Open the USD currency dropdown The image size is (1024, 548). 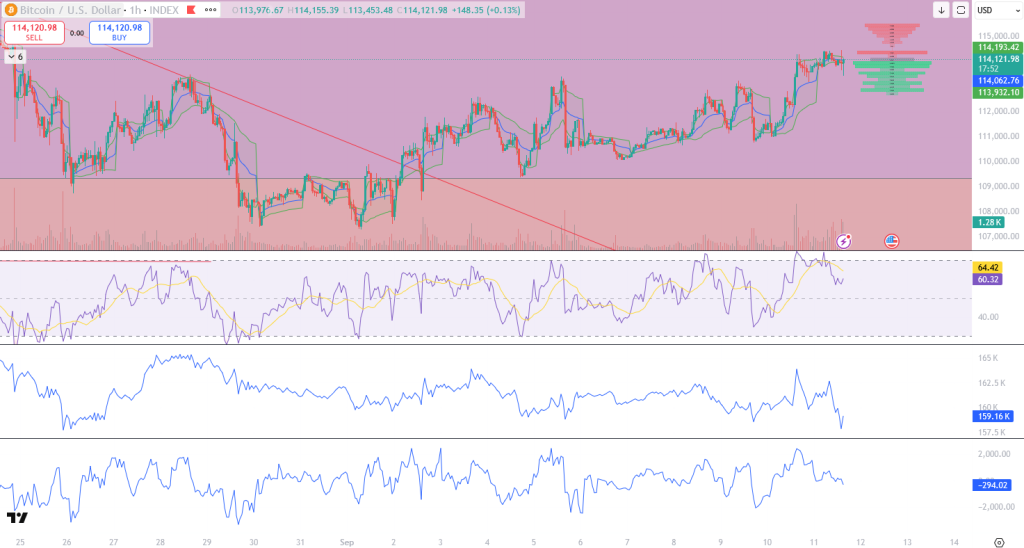click(997, 10)
